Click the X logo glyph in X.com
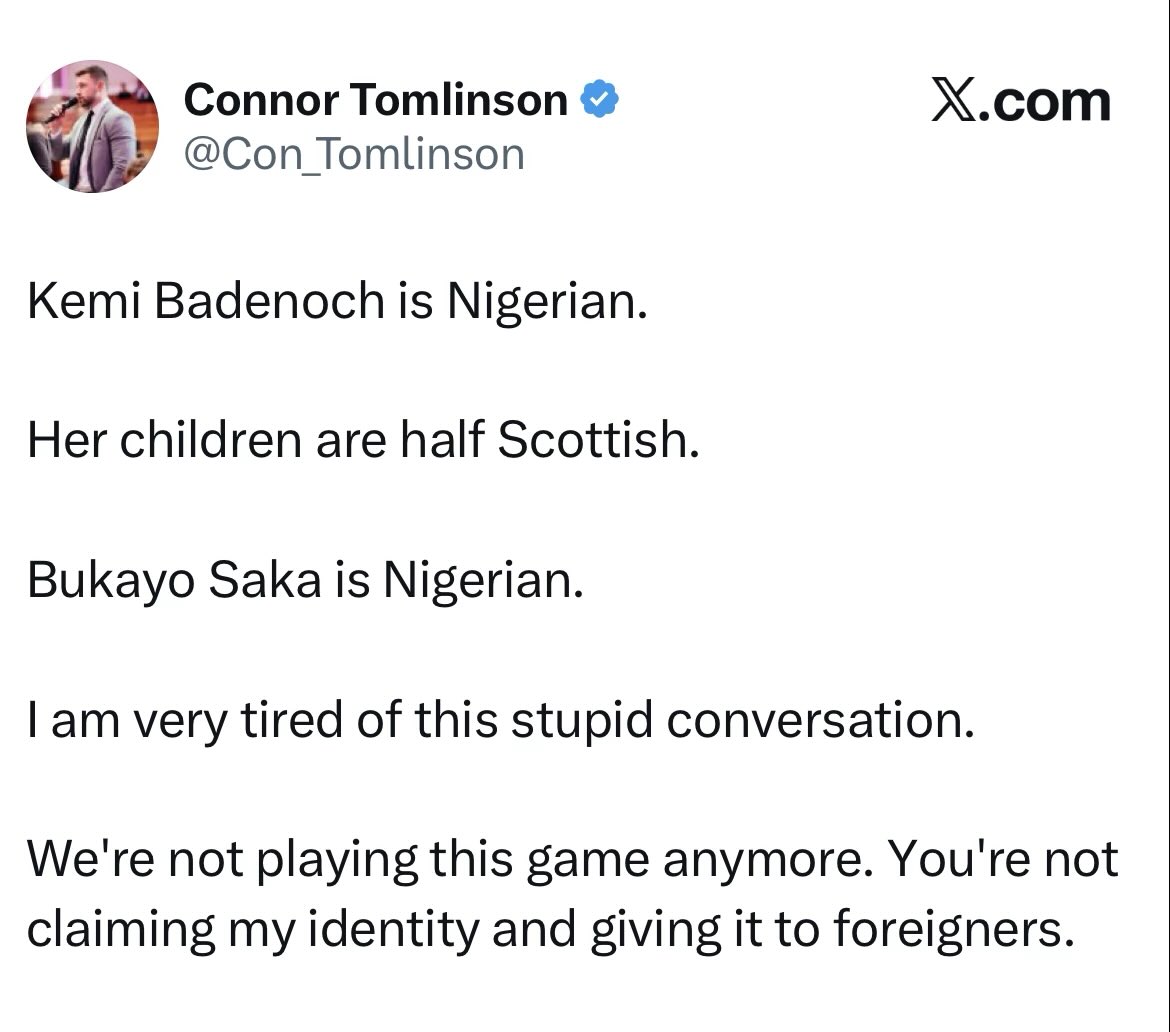Image resolution: width=1170 pixels, height=1032 pixels. pos(954,101)
